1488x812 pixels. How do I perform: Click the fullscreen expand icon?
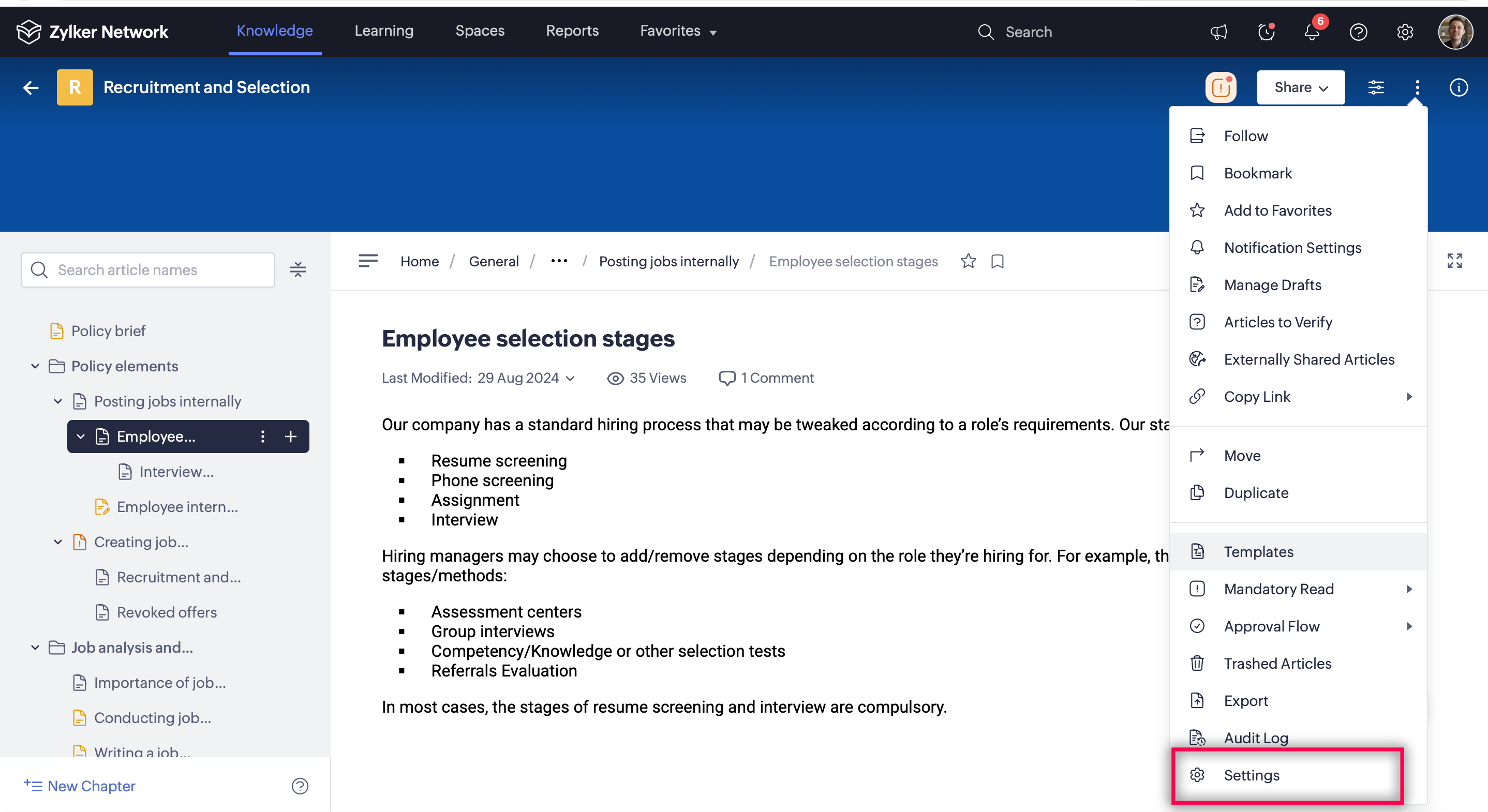click(x=1454, y=261)
